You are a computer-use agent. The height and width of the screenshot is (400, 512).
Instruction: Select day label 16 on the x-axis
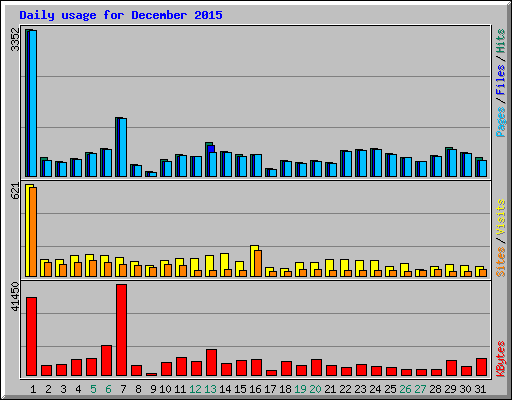click(x=255, y=389)
